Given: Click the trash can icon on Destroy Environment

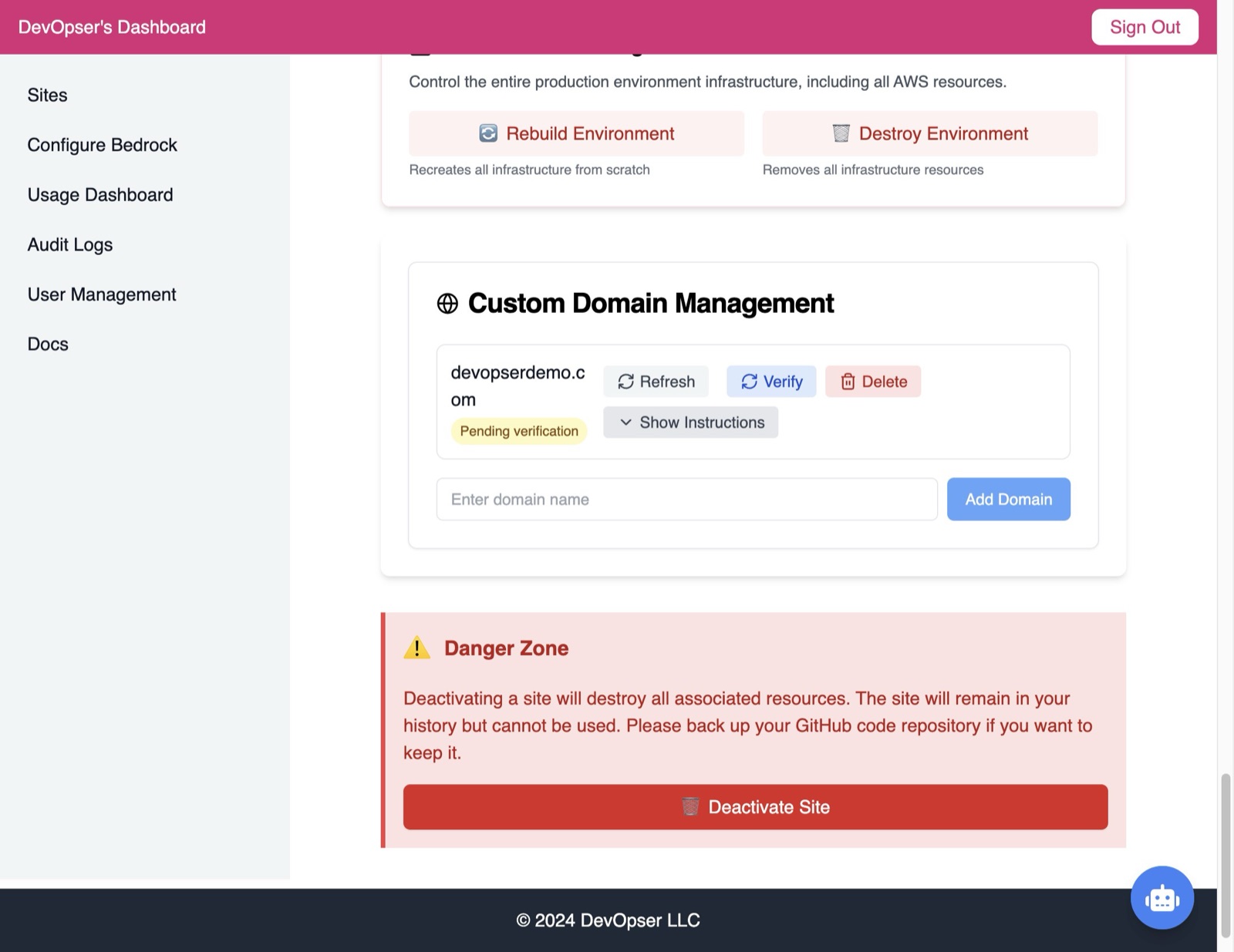Looking at the screenshot, I should [x=841, y=133].
